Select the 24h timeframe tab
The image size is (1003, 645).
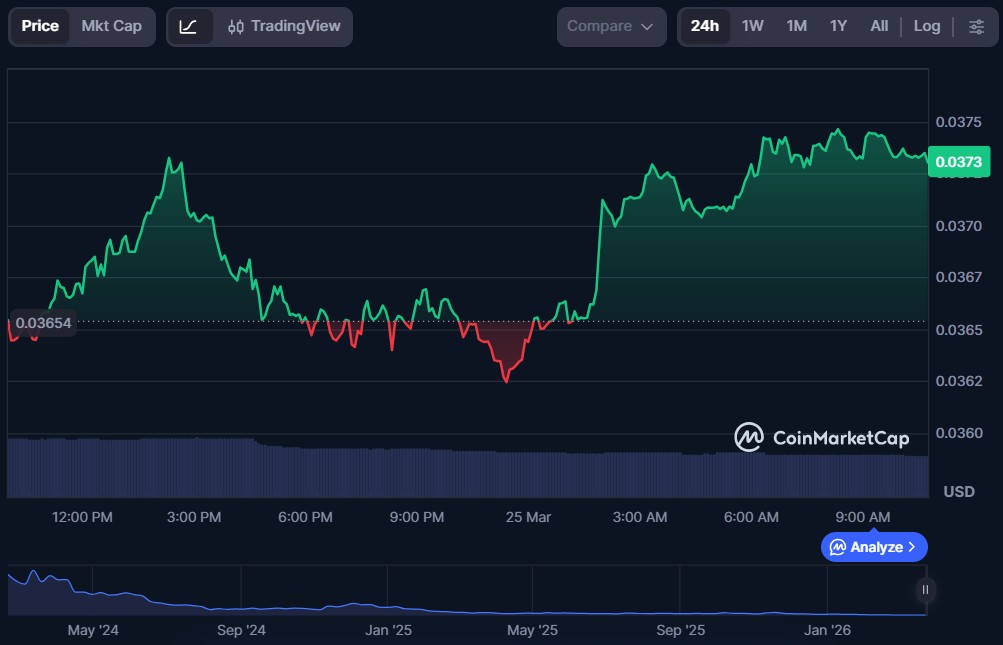(705, 26)
